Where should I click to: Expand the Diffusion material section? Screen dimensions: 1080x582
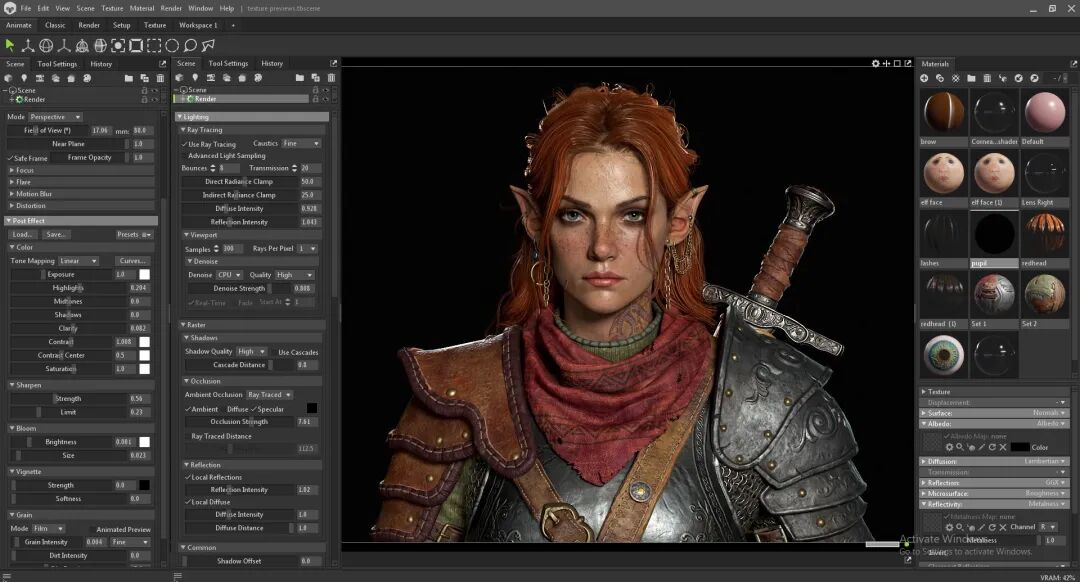click(994, 461)
